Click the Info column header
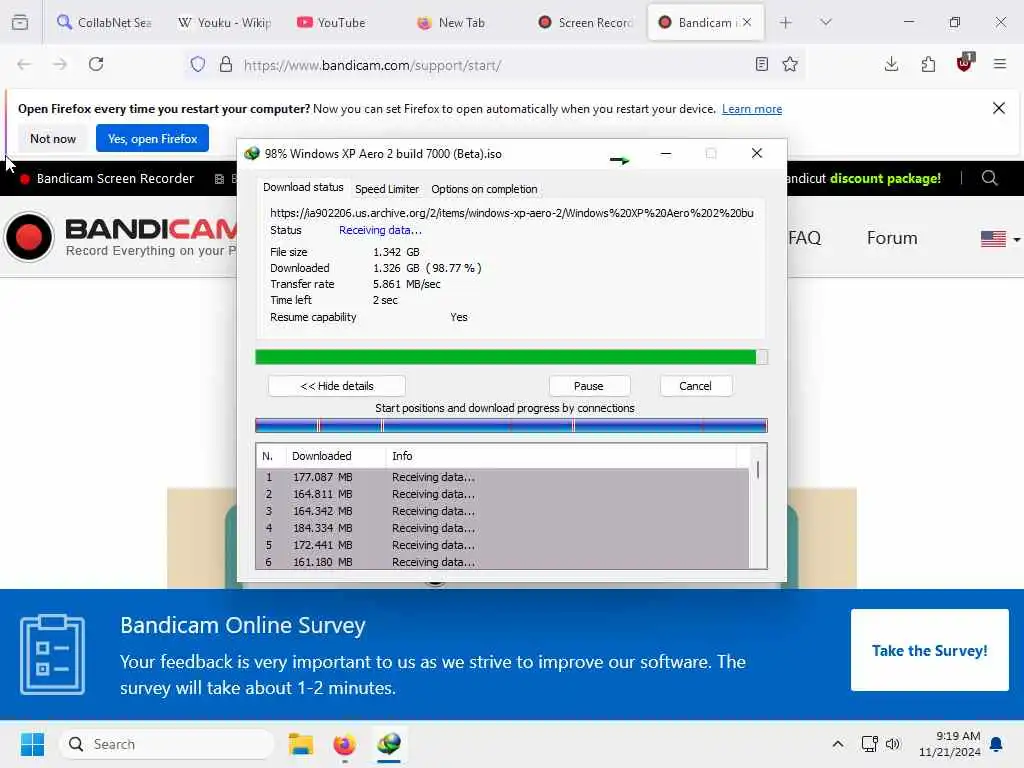 click(x=562, y=456)
